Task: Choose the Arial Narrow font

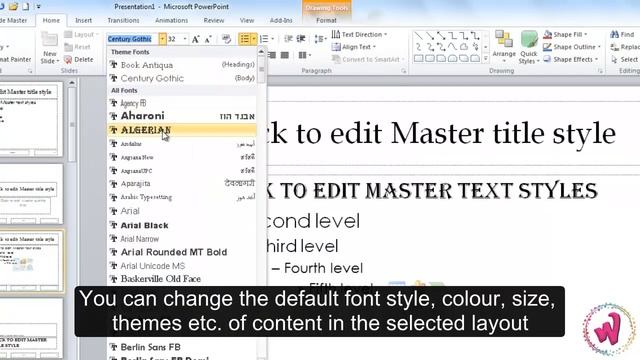Action: click(x=182, y=239)
